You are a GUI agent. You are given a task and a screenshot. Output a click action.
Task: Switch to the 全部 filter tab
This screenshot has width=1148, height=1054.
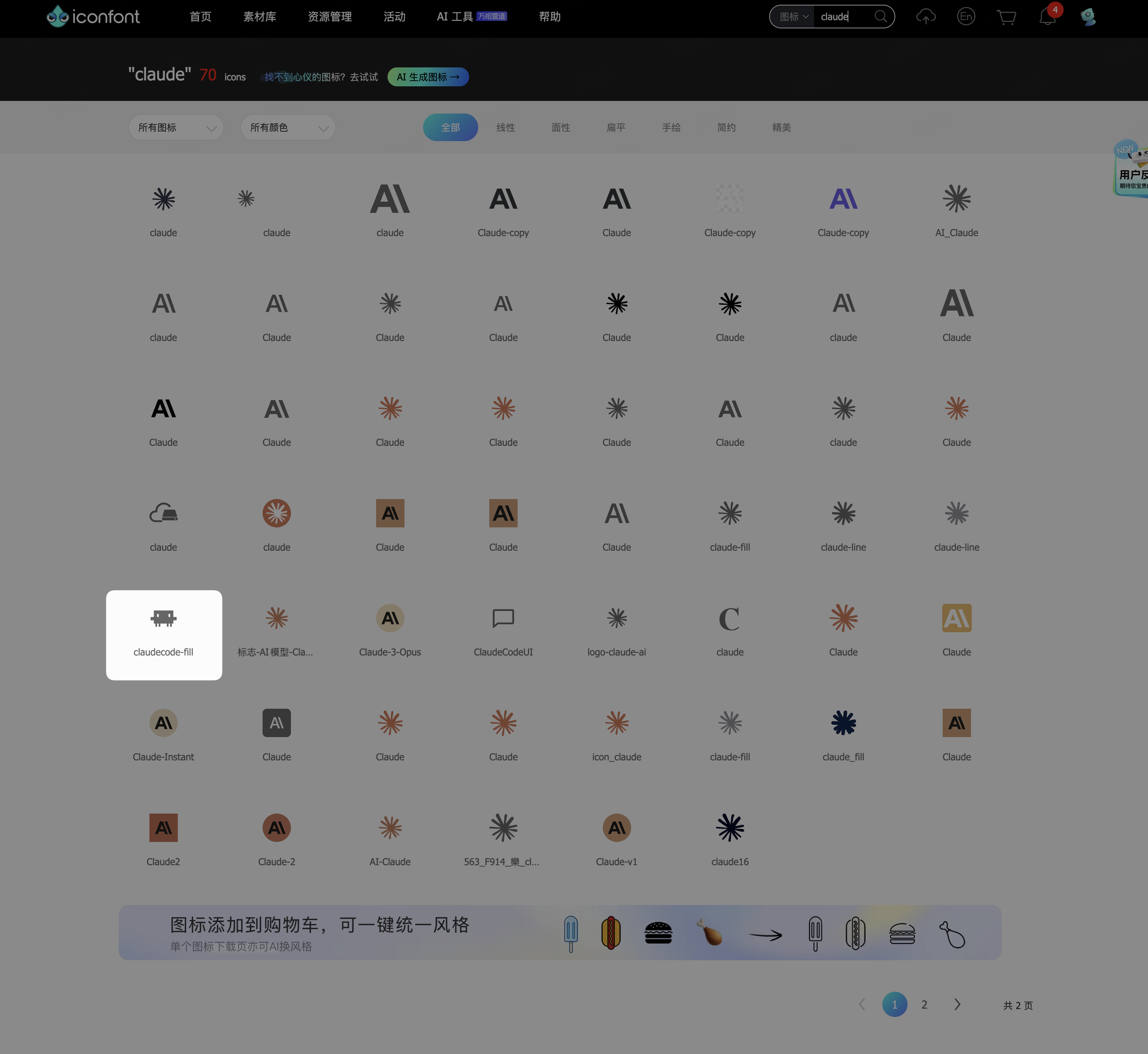[x=451, y=127]
